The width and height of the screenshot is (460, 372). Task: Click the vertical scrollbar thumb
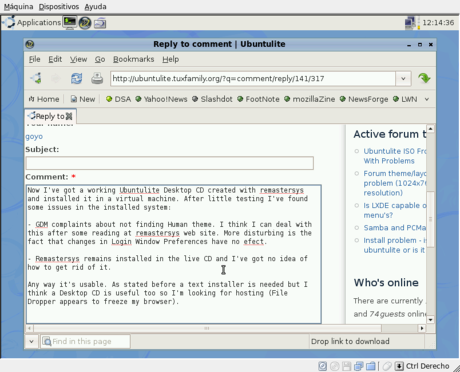pyautogui.click(x=430, y=219)
